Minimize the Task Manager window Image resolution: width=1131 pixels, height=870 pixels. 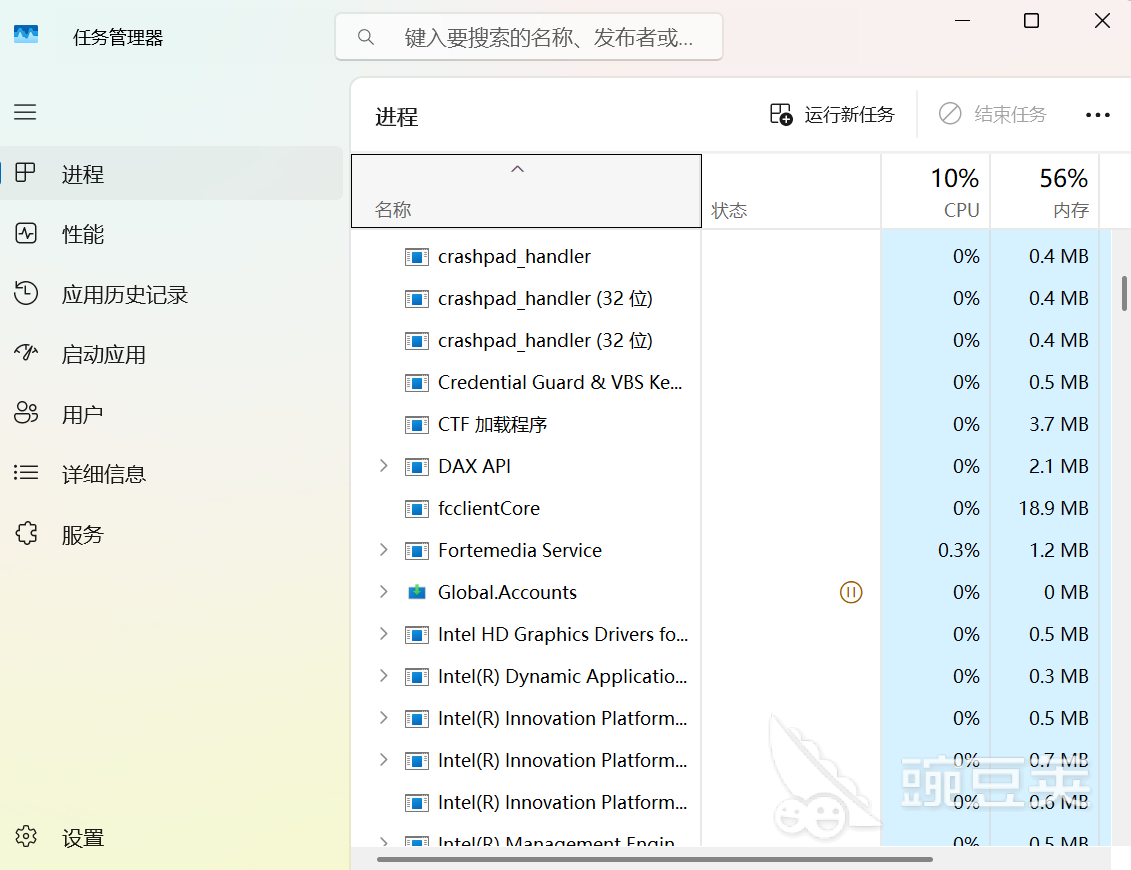click(x=962, y=21)
